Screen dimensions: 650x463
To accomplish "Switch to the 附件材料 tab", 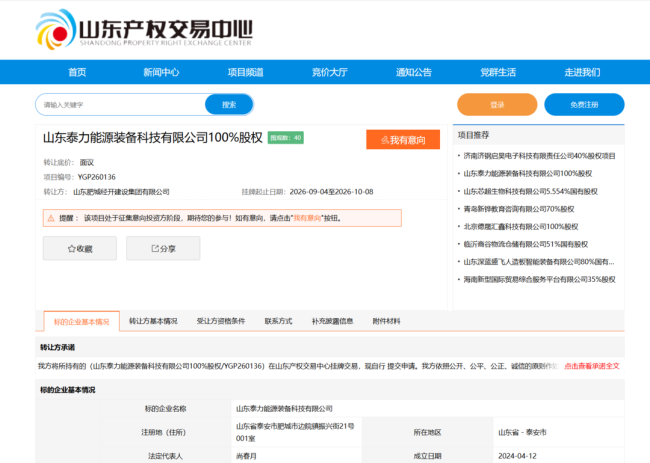I will point(386,321).
